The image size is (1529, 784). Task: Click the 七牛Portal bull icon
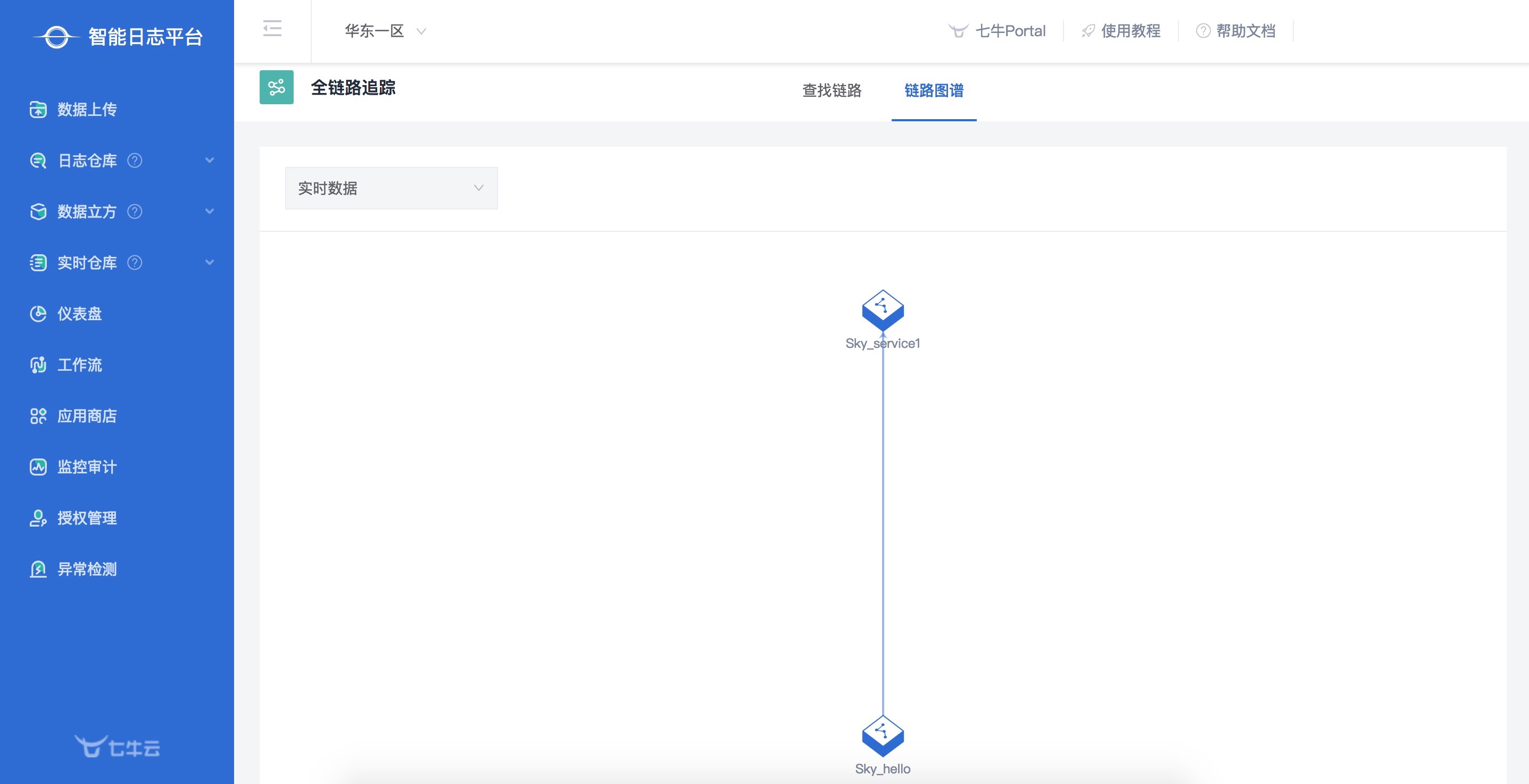click(x=958, y=31)
